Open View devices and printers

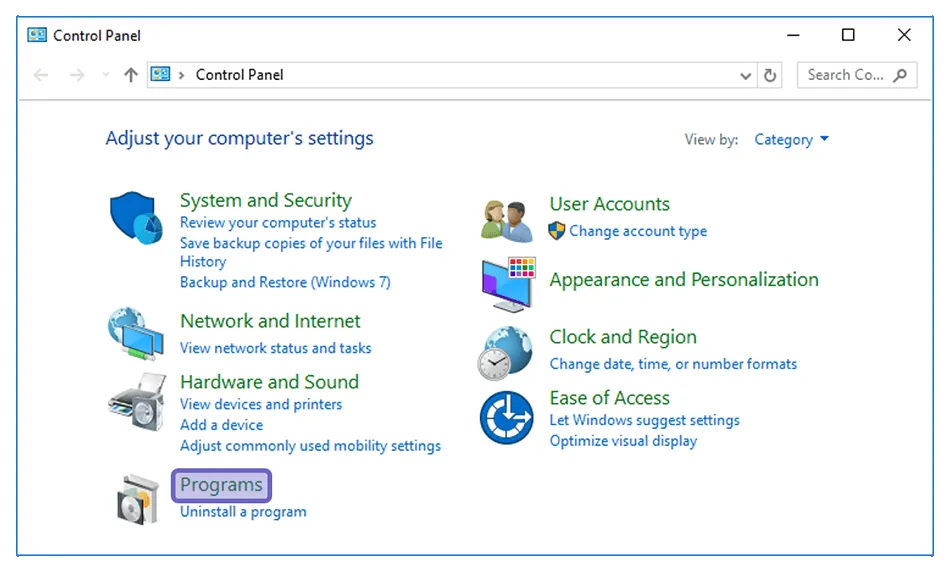261,404
